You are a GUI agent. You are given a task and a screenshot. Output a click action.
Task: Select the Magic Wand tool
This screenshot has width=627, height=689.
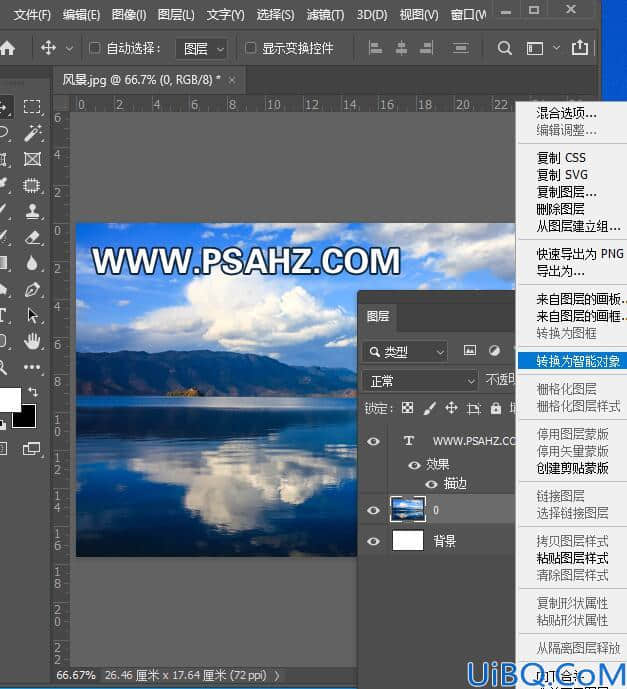[33, 133]
